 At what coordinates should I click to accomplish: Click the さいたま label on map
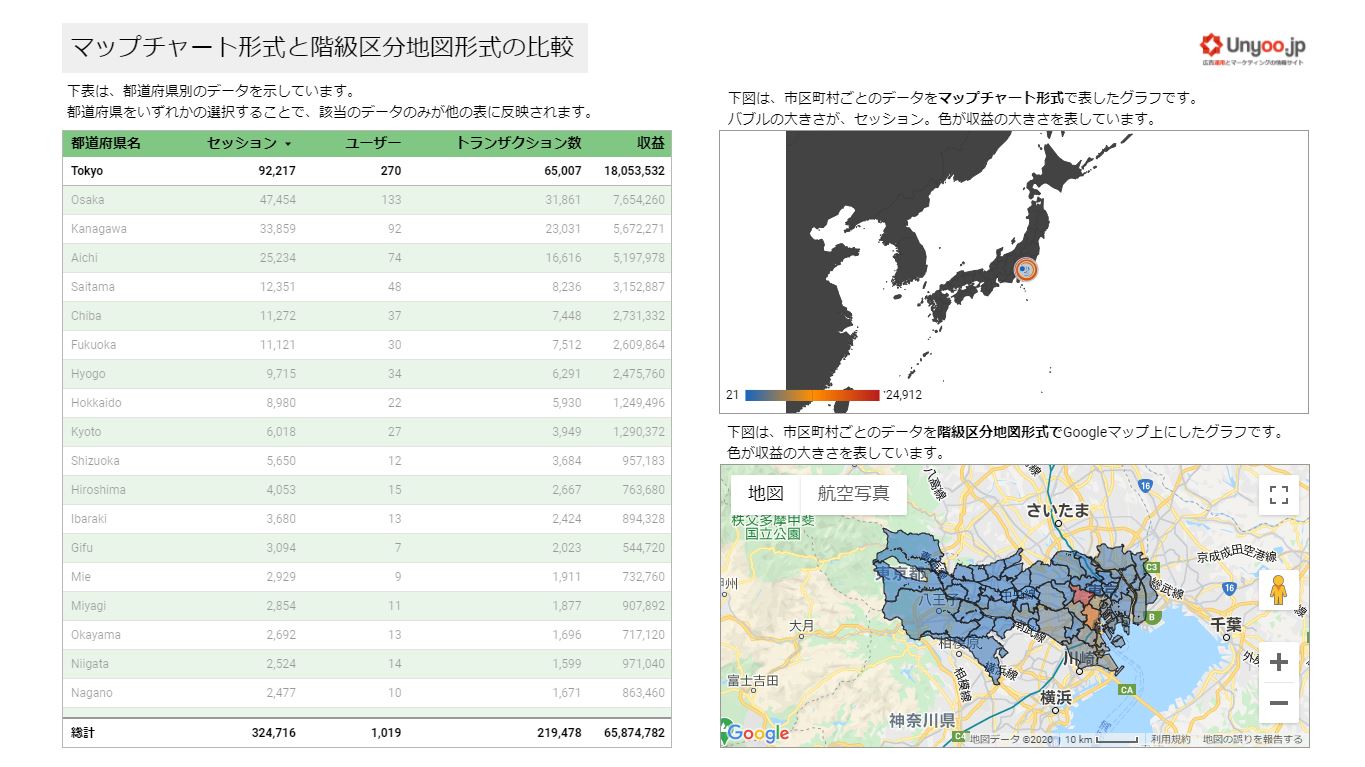[1058, 511]
